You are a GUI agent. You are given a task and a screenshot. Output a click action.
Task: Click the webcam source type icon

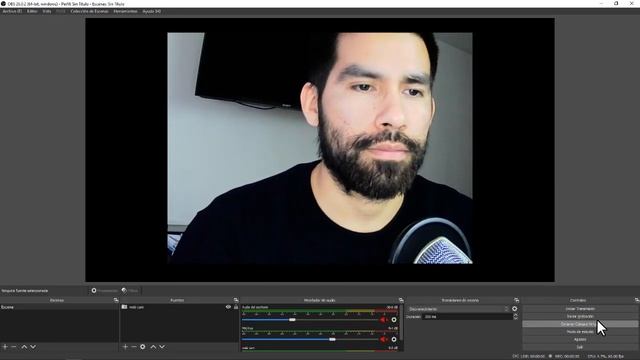click(x=124, y=307)
